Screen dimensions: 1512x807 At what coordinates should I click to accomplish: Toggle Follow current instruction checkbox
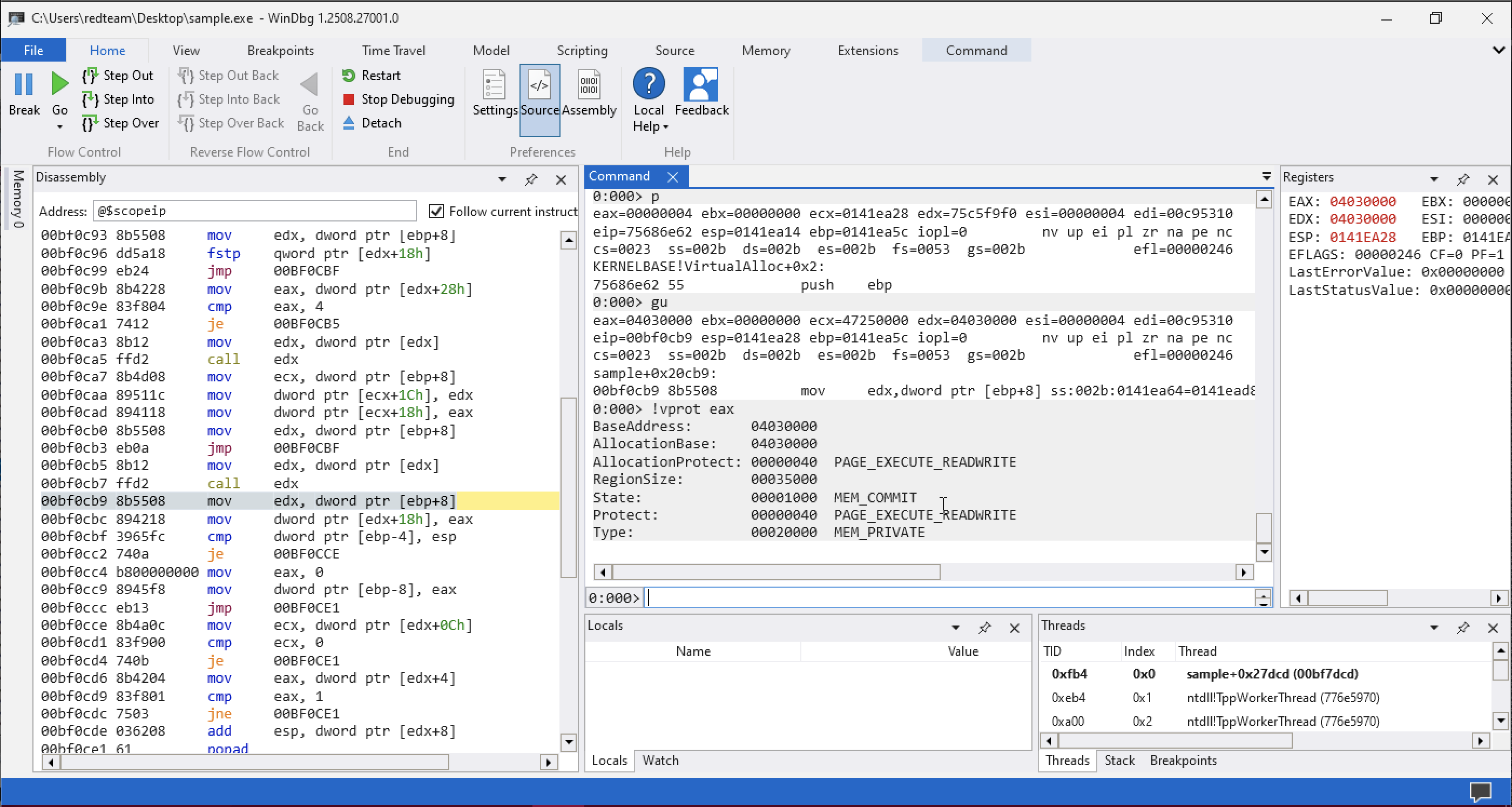436,211
